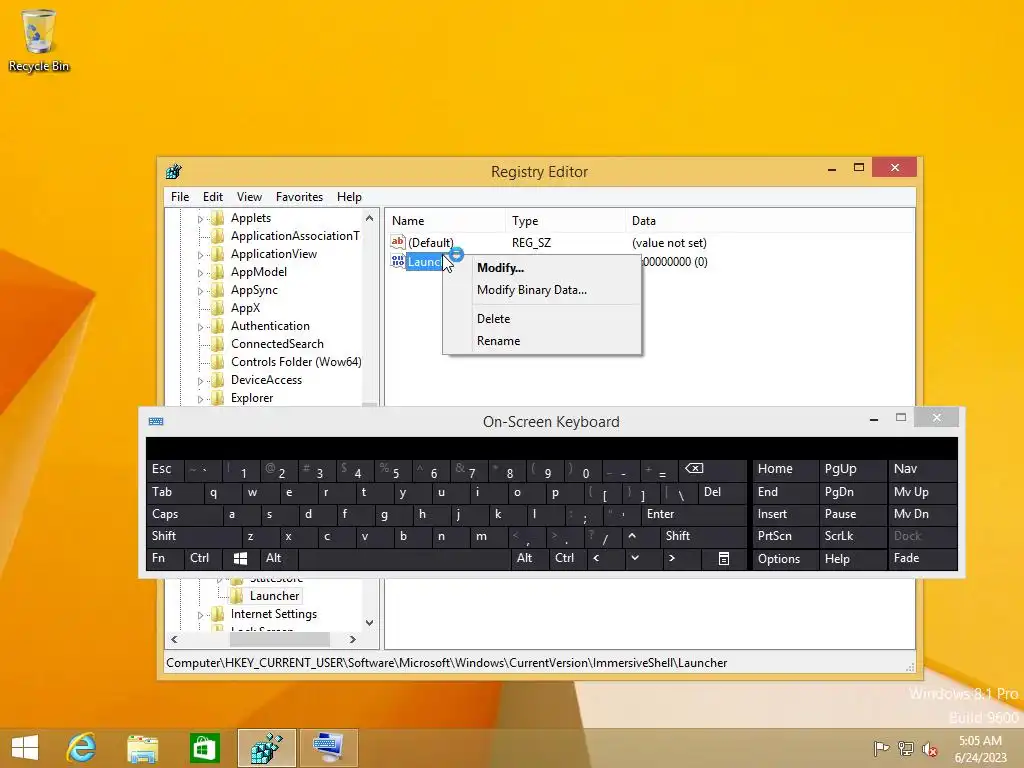Click the Launcher folder icon in tree
This screenshot has width=1024, height=768.
pyautogui.click(x=237, y=596)
